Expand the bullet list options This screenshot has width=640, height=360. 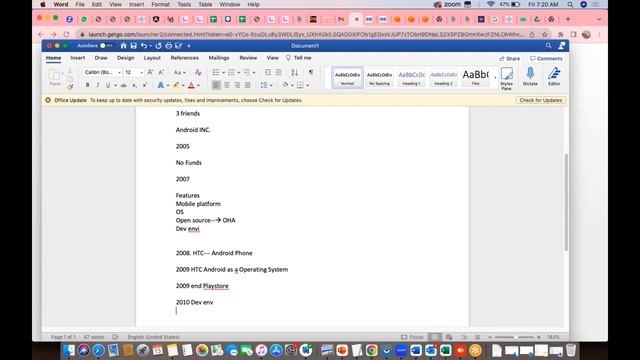pos(224,73)
